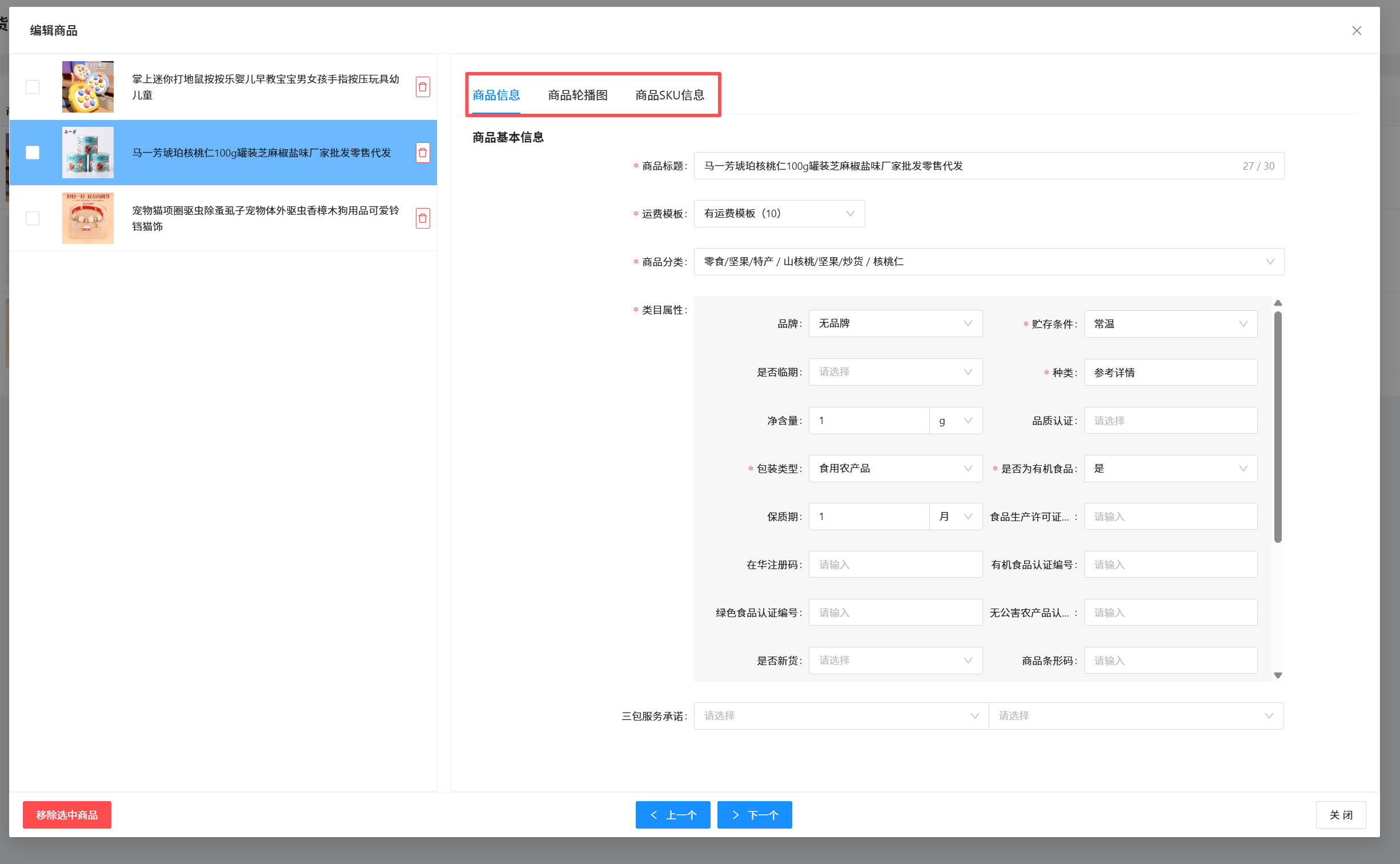Open the 运费模板 shipping template dropdown

779,214
